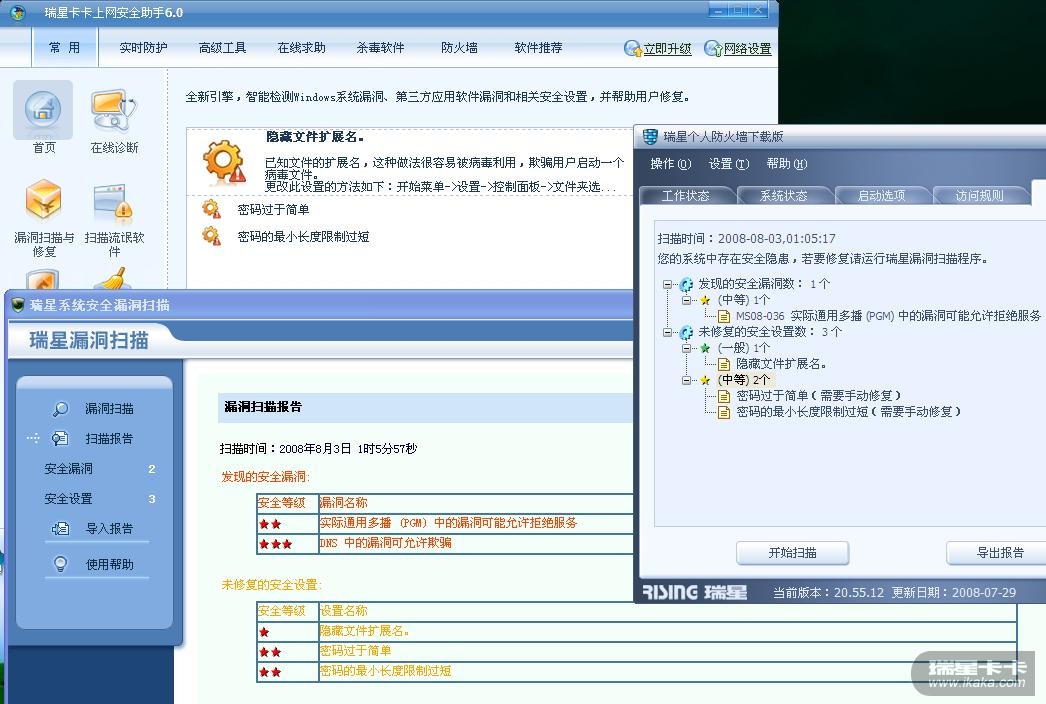Collapse the 发现的安全漏洞数 tree node
Viewport: 1046px width, 704px height.
tap(667, 284)
